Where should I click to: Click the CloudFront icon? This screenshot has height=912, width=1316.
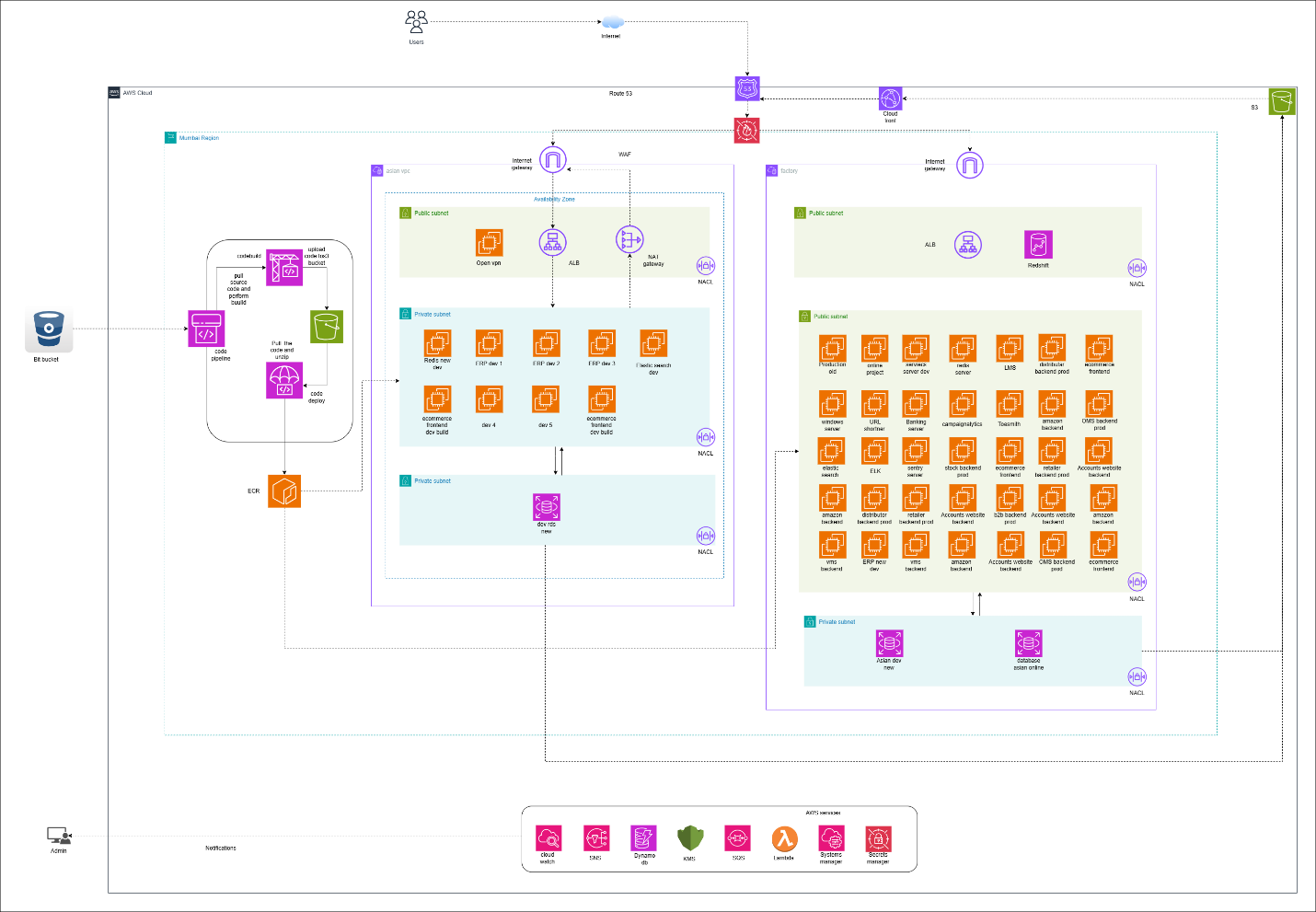890,98
